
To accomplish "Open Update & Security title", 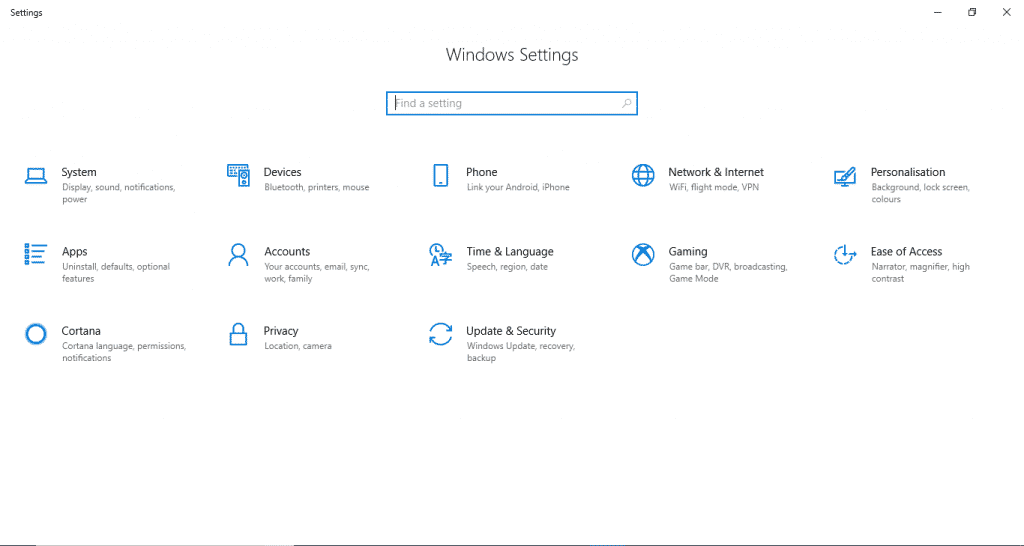I will 511,330.
